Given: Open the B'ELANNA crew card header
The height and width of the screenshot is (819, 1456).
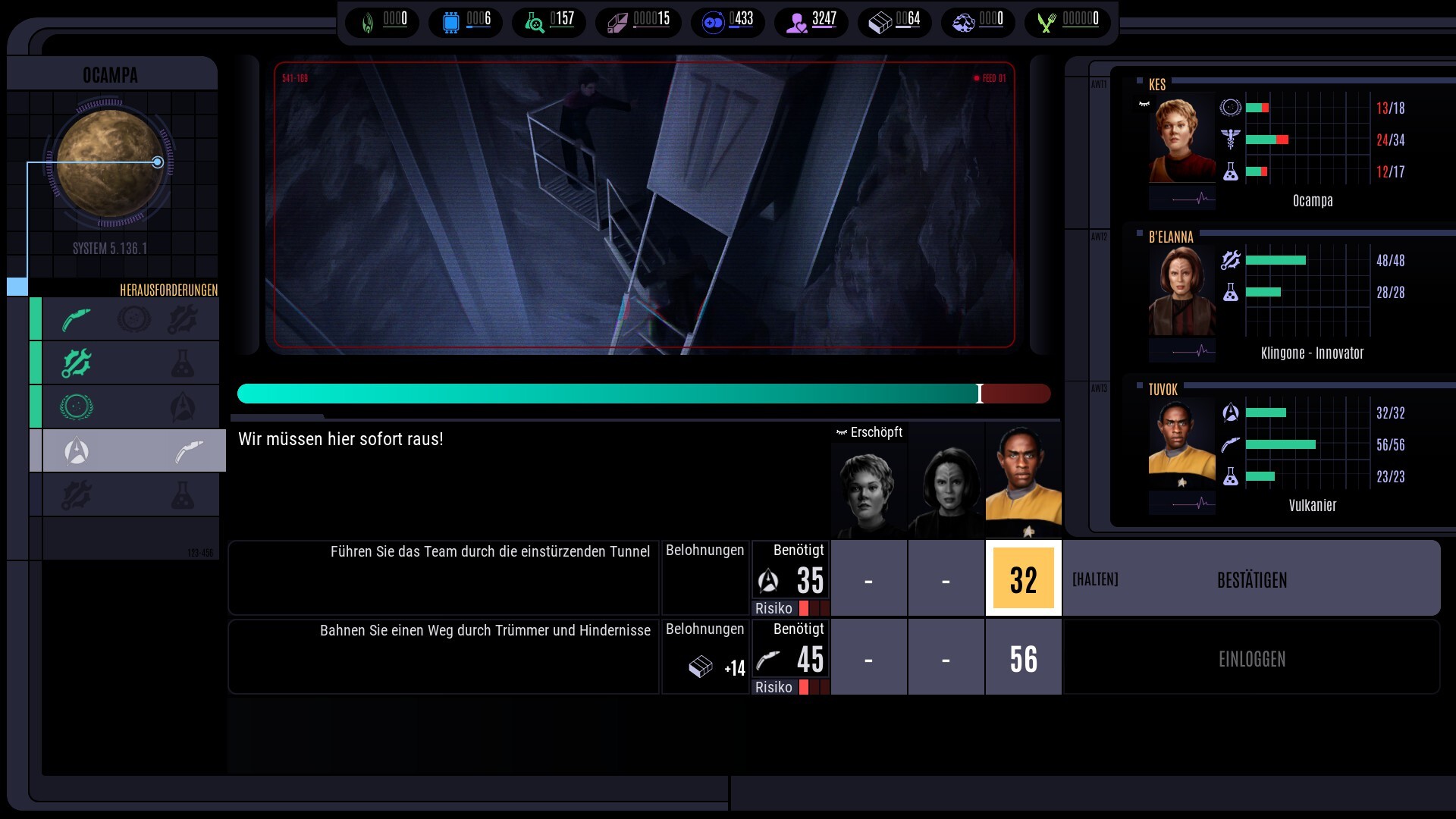Looking at the screenshot, I should (1171, 237).
